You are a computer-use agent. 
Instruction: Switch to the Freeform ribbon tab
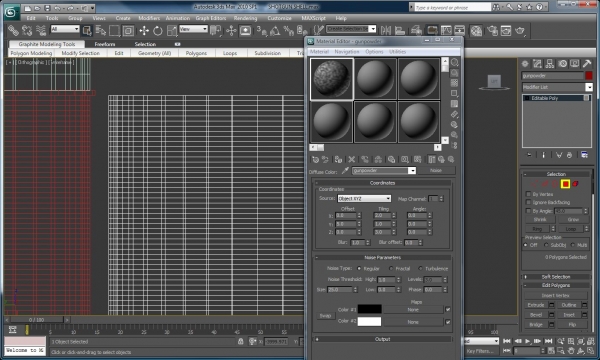tap(105, 44)
